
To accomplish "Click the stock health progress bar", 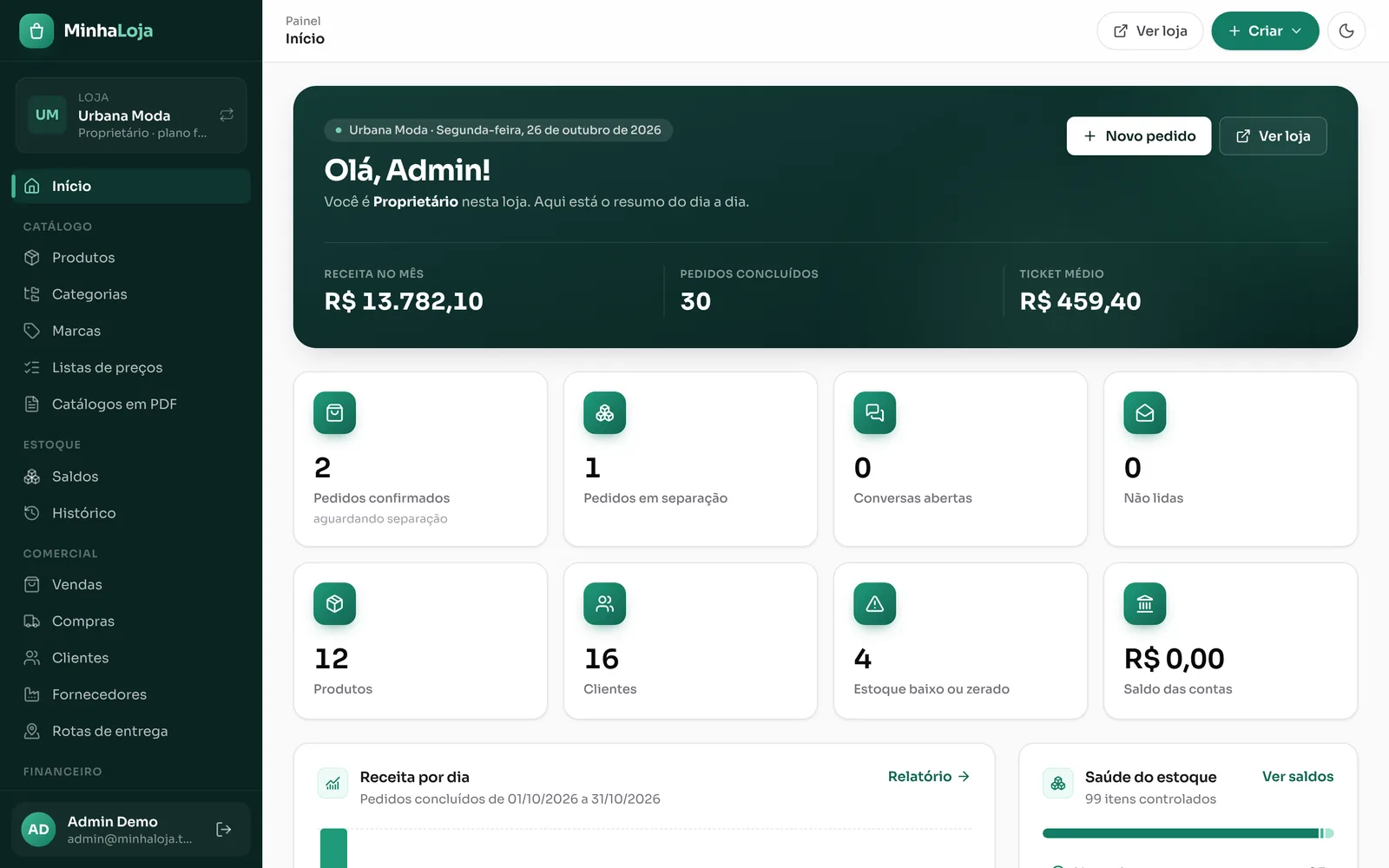I will (x=1188, y=833).
